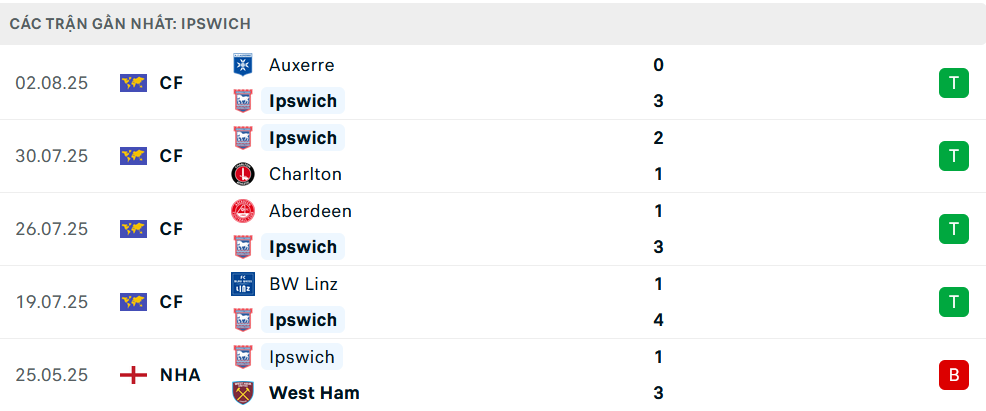This screenshot has width=986, height=411.
Task: Click the header Các trận gần nhất: Ipswich
Action: (x=130, y=24)
